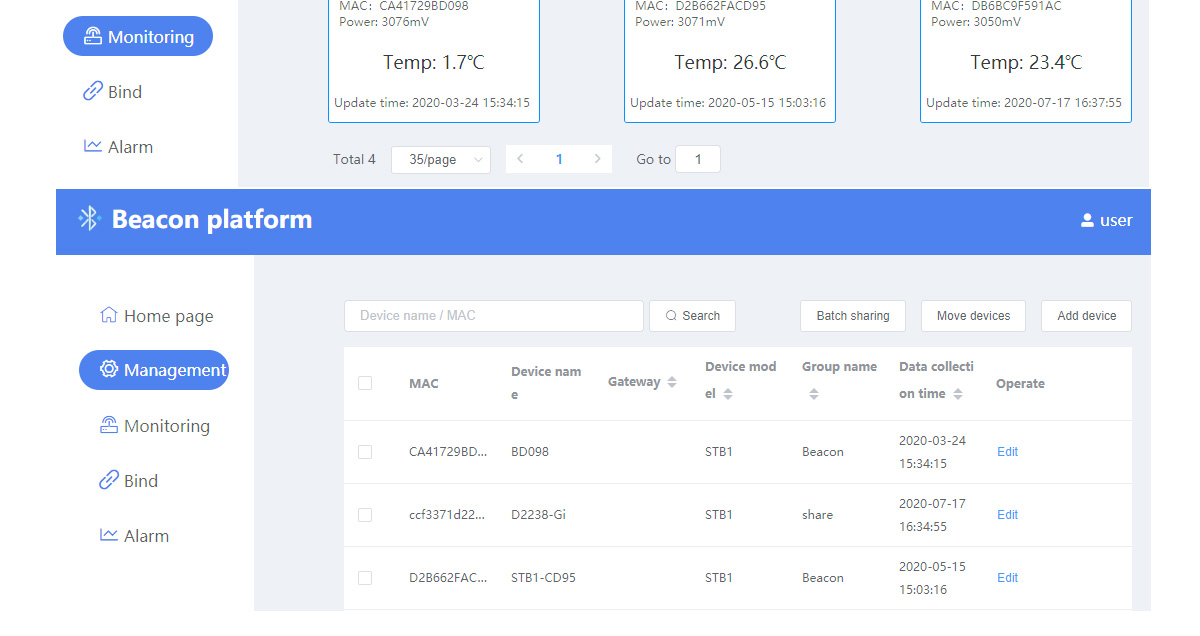The height and width of the screenshot is (636, 1200).
Task: Sort by Data collection time column
Action: pyautogui.click(x=958, y=393)
